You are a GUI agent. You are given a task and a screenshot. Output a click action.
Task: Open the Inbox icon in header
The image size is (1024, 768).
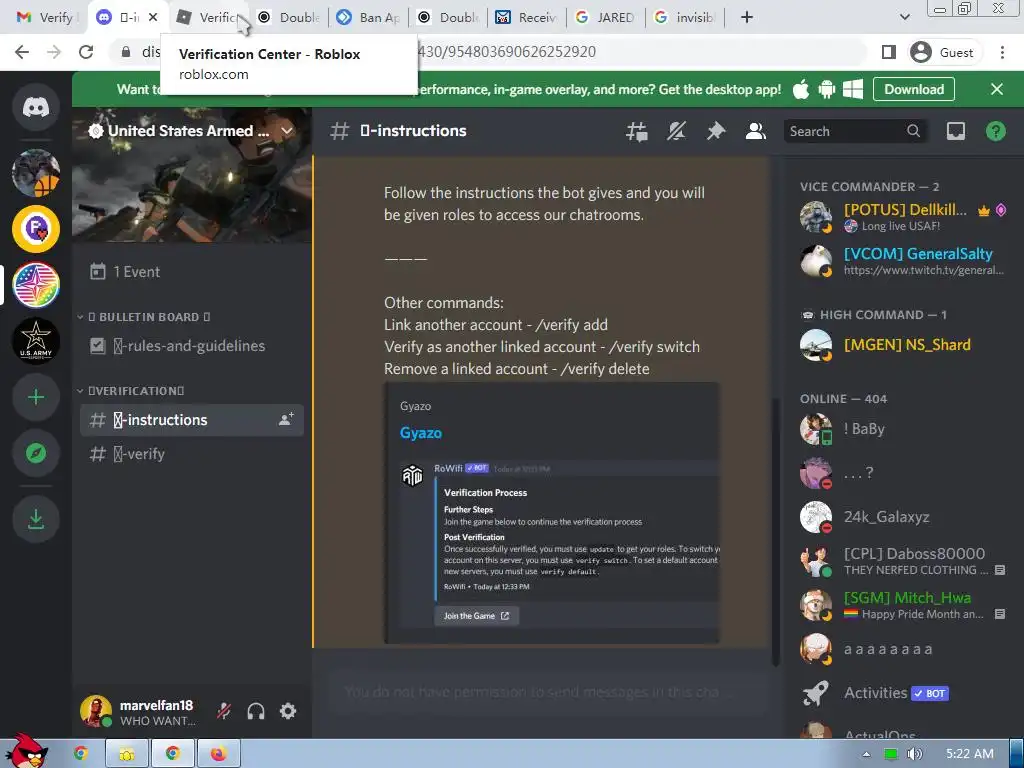pos(955,131)
